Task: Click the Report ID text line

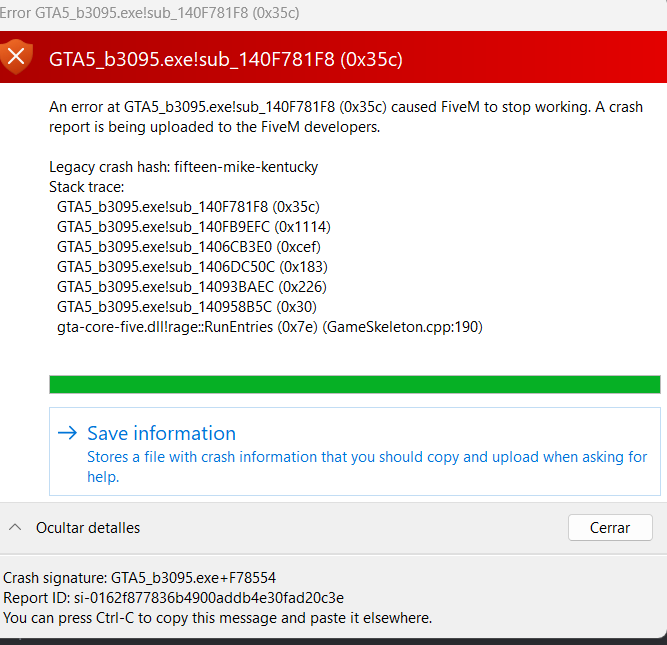Action: click(x=174, y=598)
